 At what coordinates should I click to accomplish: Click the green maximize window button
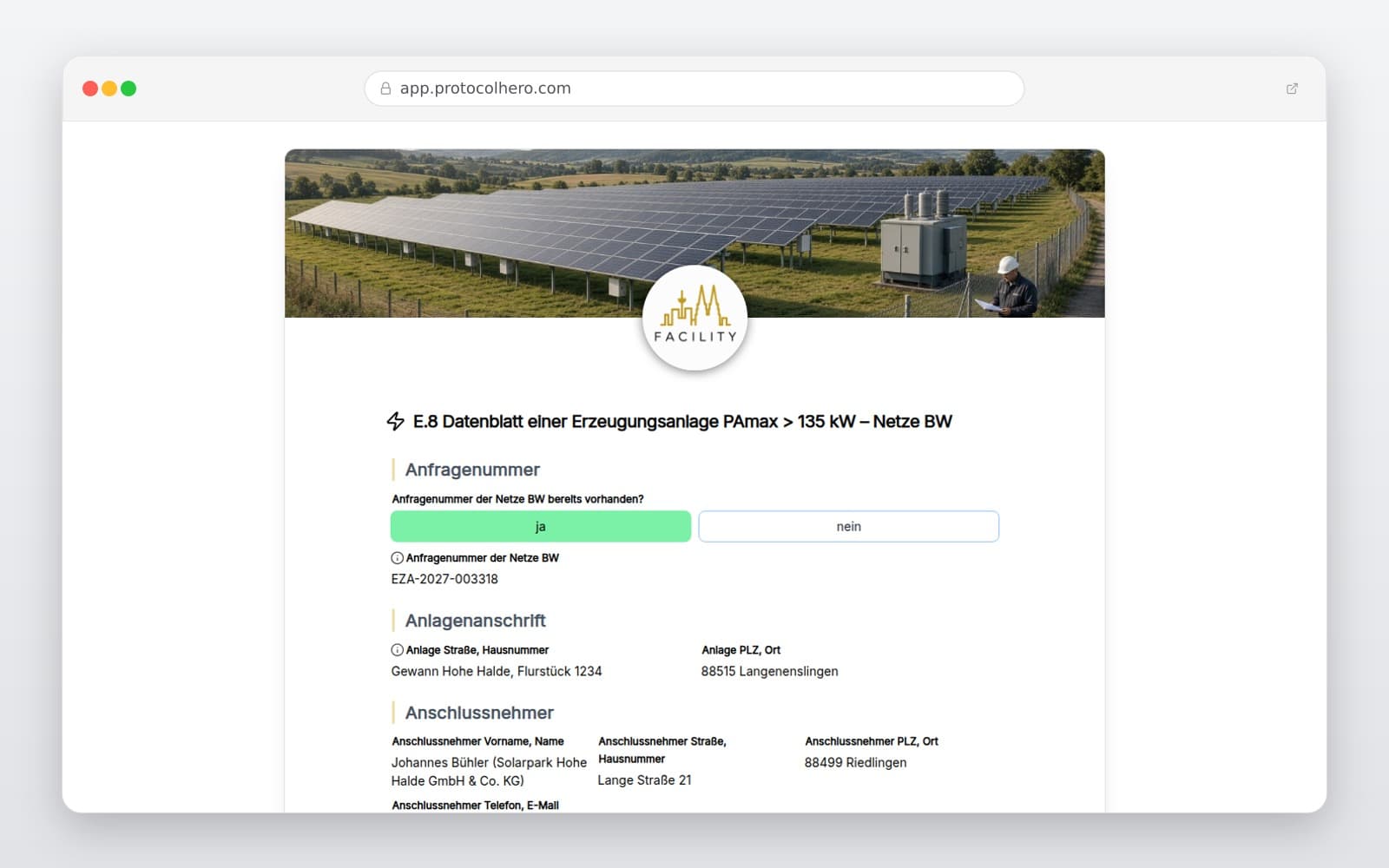pos(128,89)
